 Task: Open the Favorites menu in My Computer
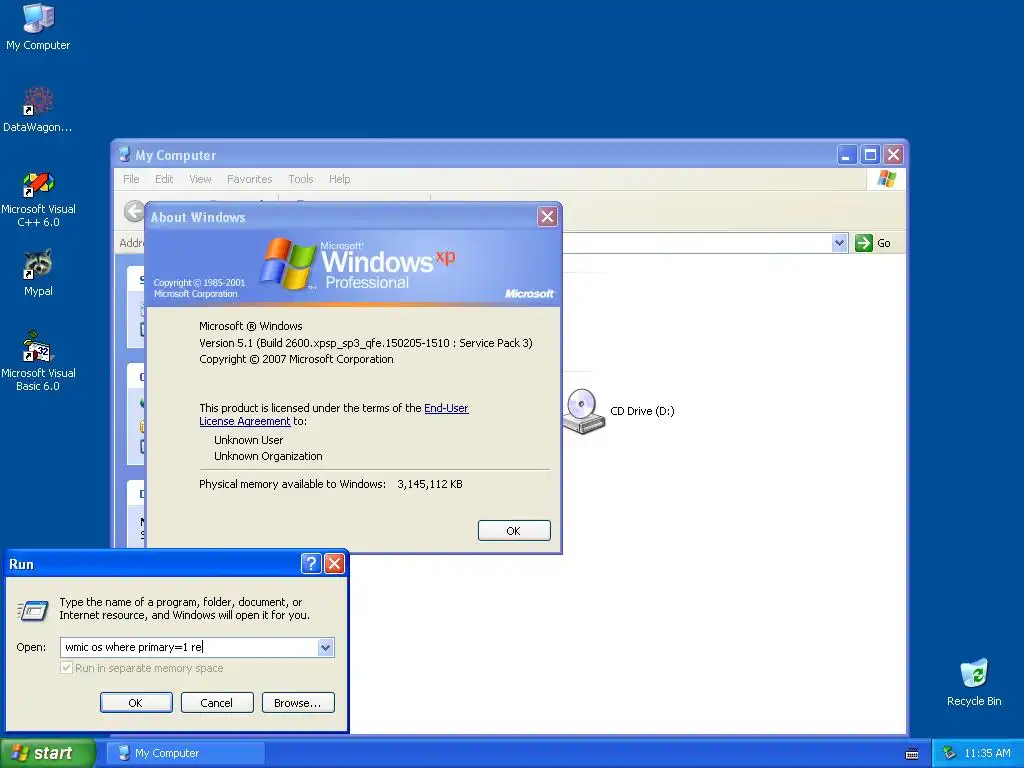249,179
